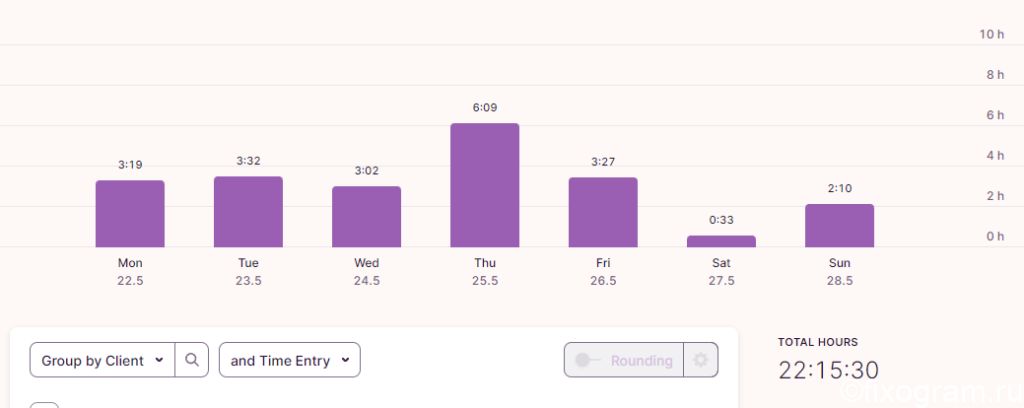1024x408 pixels.
Task: Click the Fri 26.5 axis label
Action: pos(603,272)
